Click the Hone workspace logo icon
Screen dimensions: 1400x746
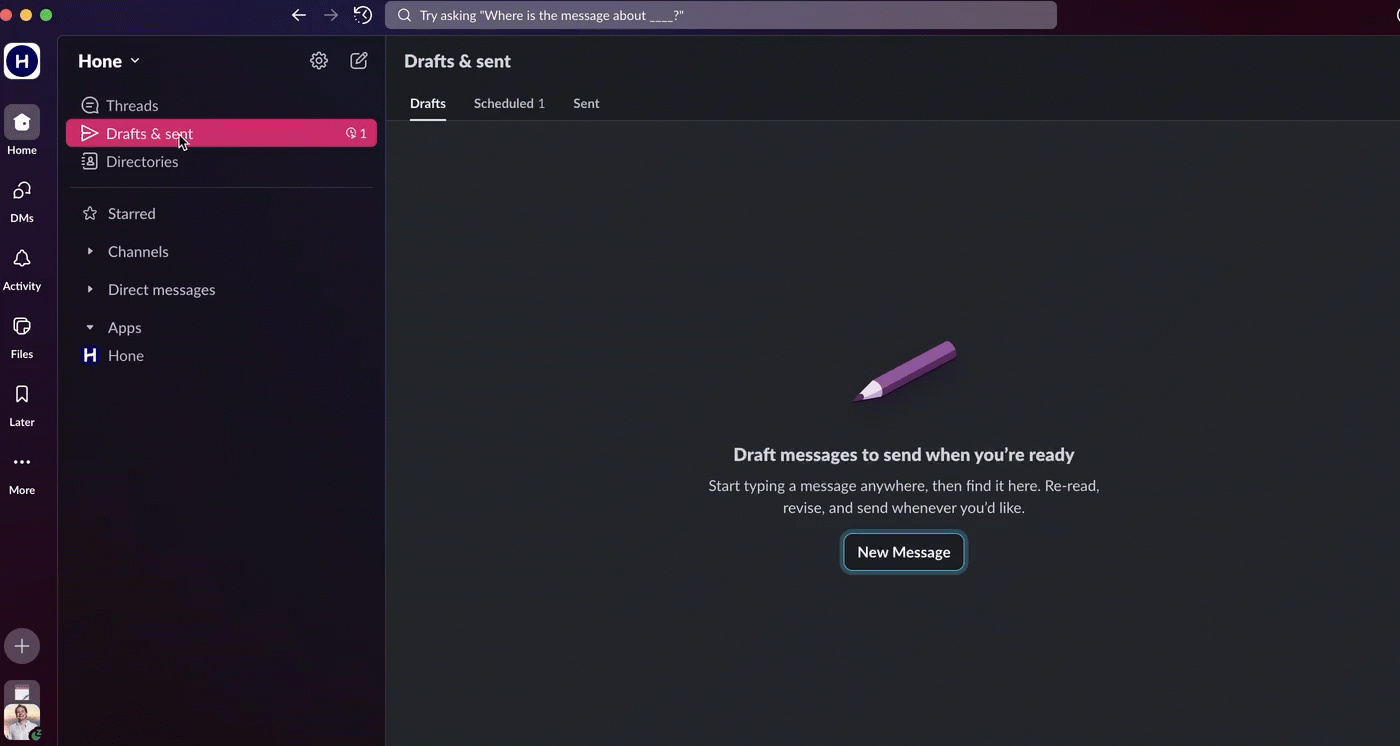(x=22, y=61)
